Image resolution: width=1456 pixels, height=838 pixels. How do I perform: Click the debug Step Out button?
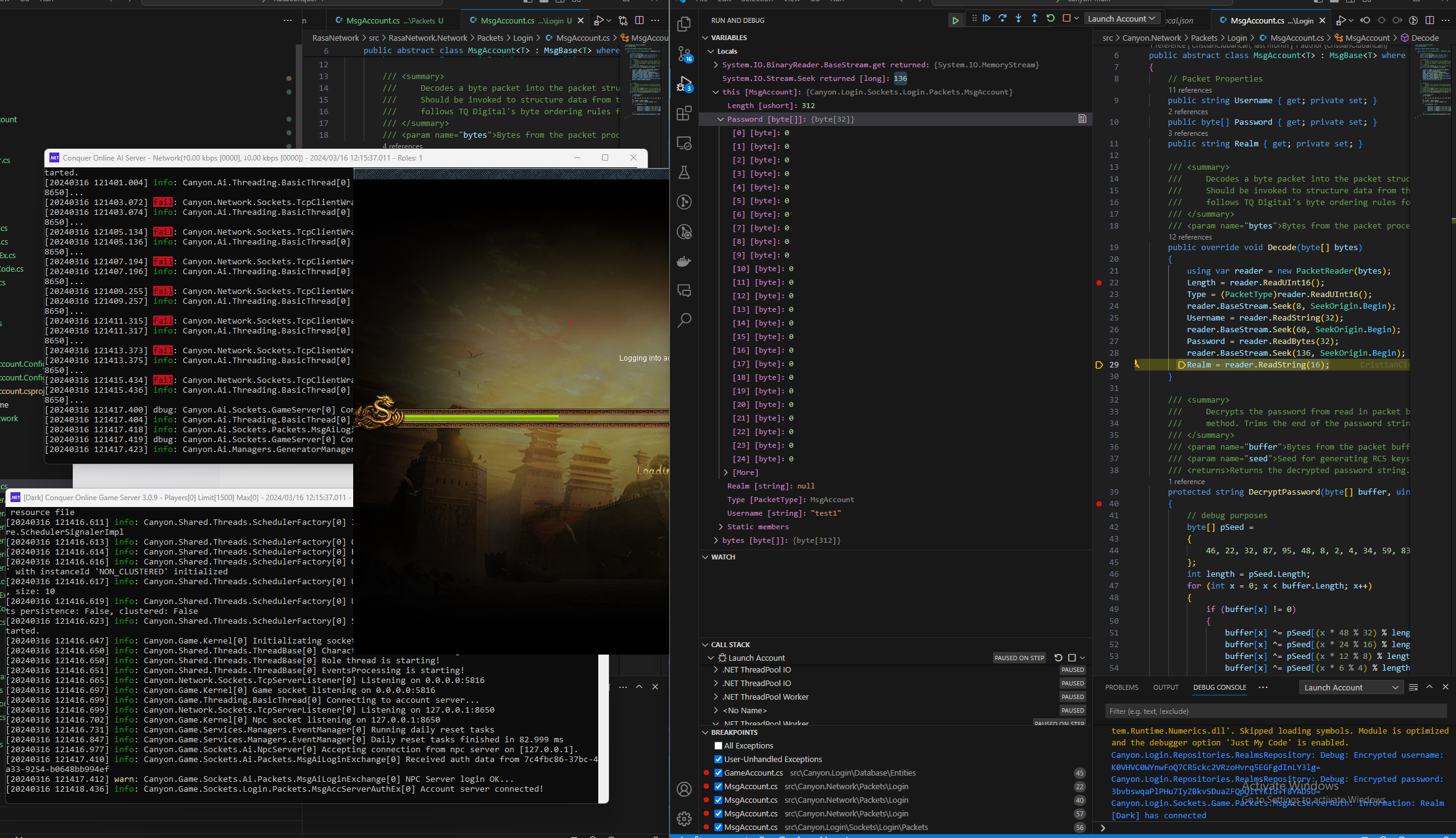(x=1035, y=19)
